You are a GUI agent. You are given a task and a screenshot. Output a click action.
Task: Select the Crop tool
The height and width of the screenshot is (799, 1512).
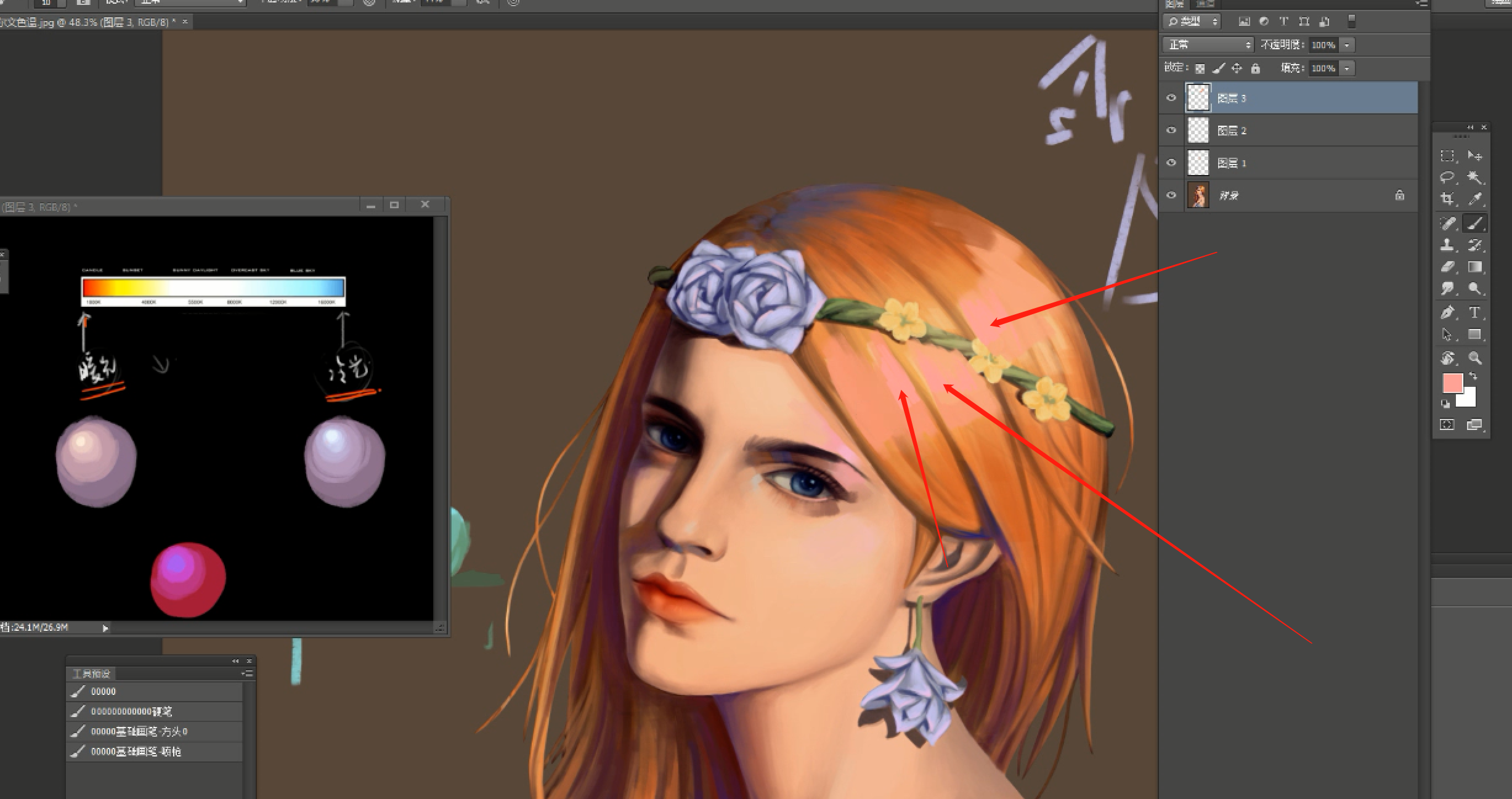pos(1447,199)
